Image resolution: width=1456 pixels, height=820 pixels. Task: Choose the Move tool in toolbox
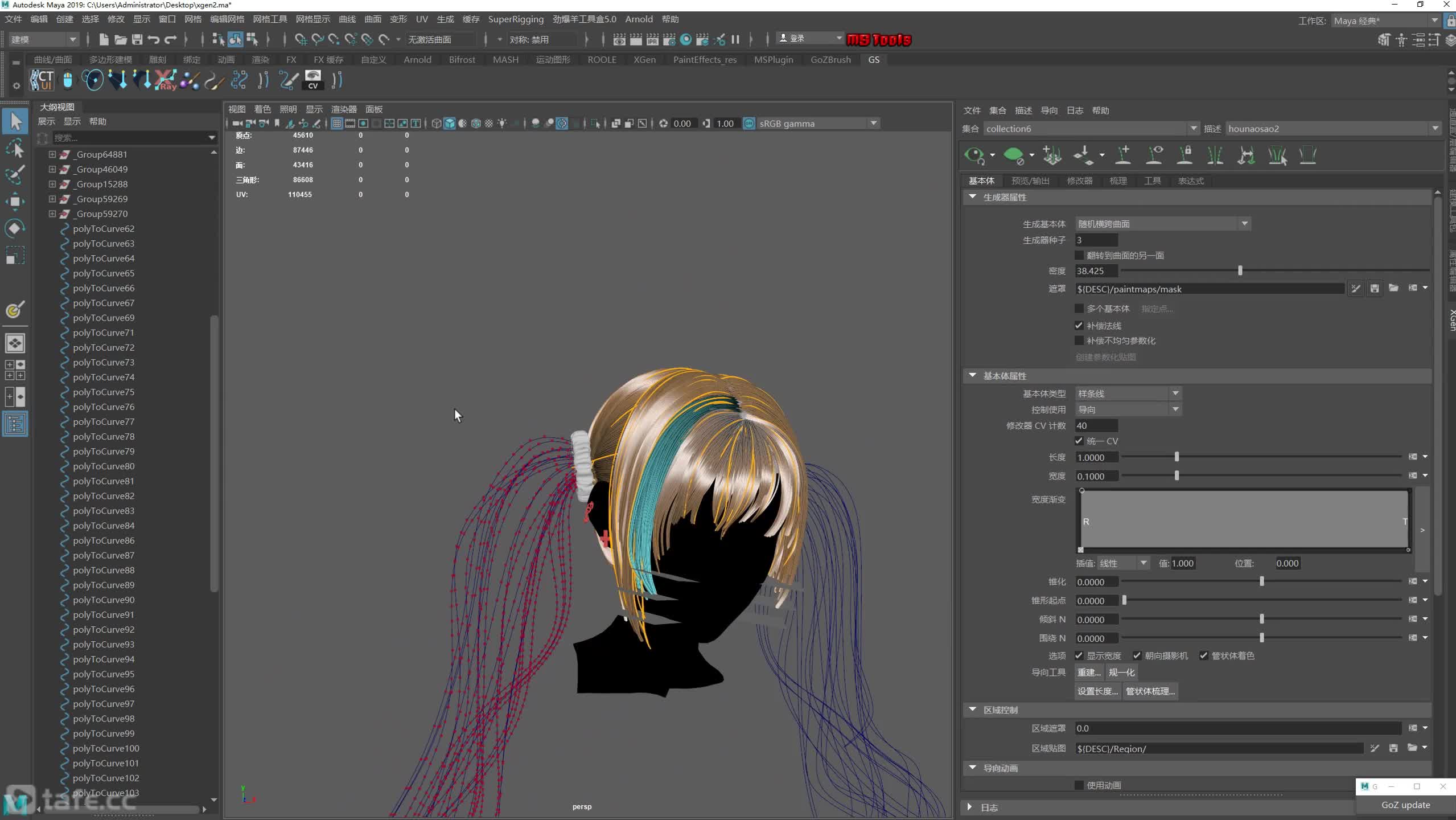15,202
